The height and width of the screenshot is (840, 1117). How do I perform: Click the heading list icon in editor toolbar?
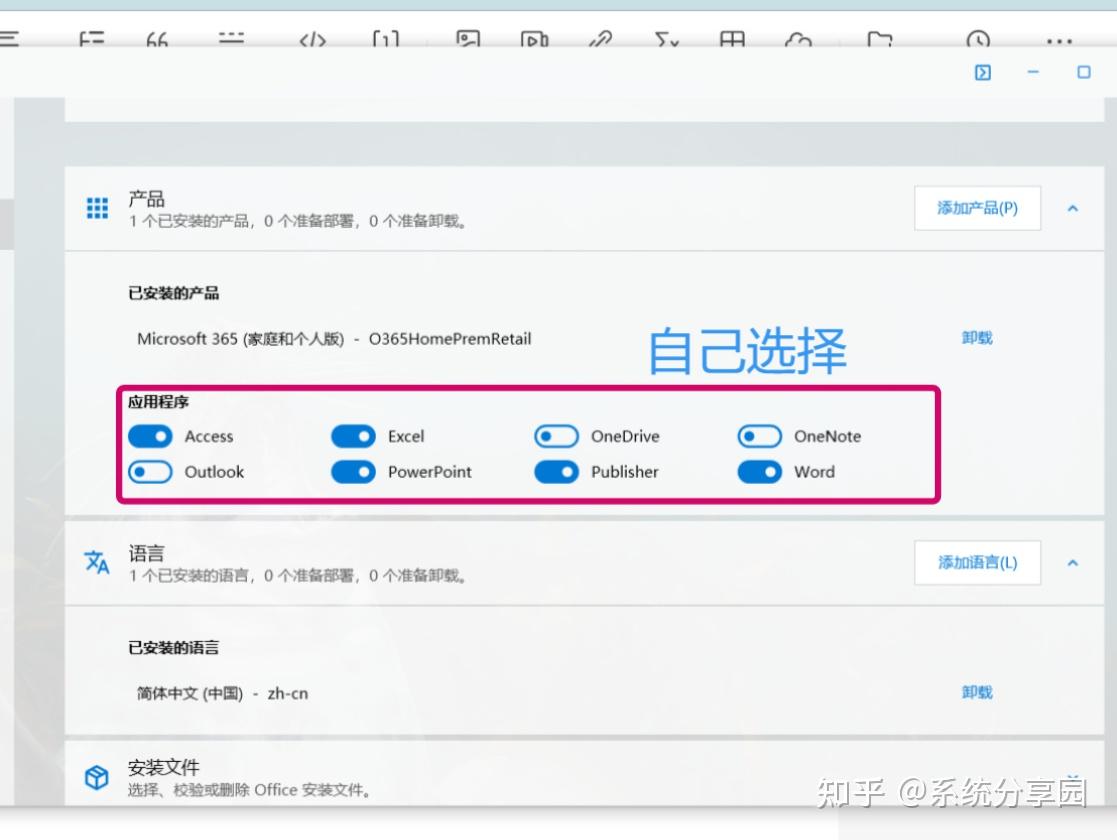coord(92,40)
